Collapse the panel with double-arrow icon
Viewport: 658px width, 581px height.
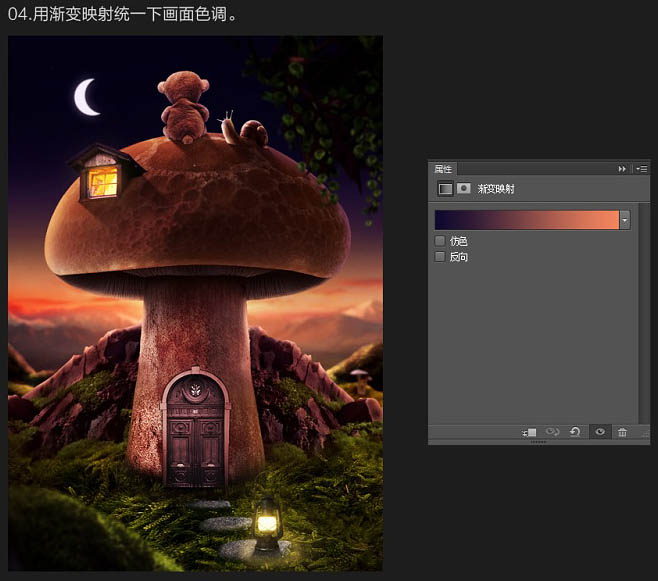coord(622,169)
